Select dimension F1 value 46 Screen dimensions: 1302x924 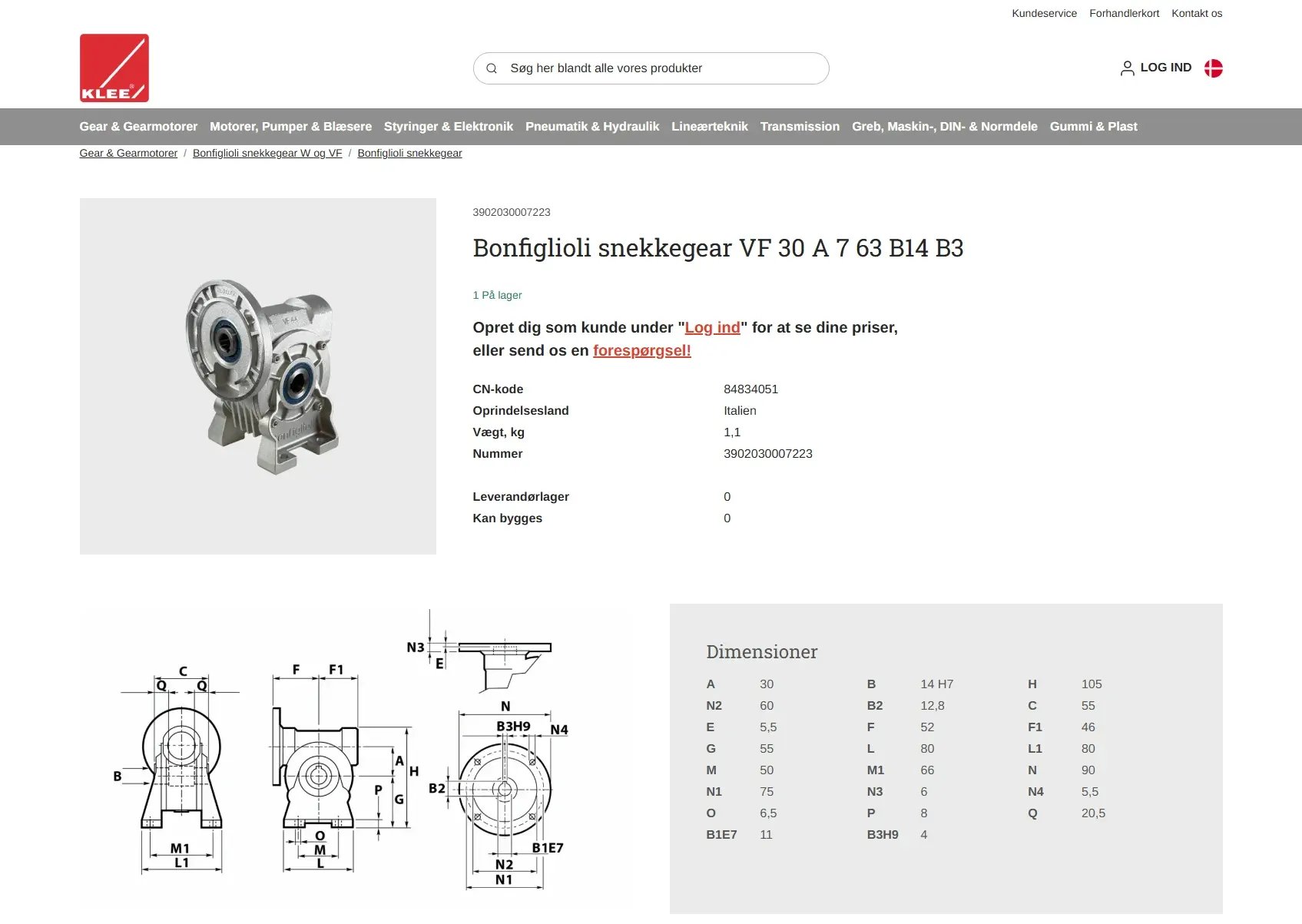[1088, 727]
